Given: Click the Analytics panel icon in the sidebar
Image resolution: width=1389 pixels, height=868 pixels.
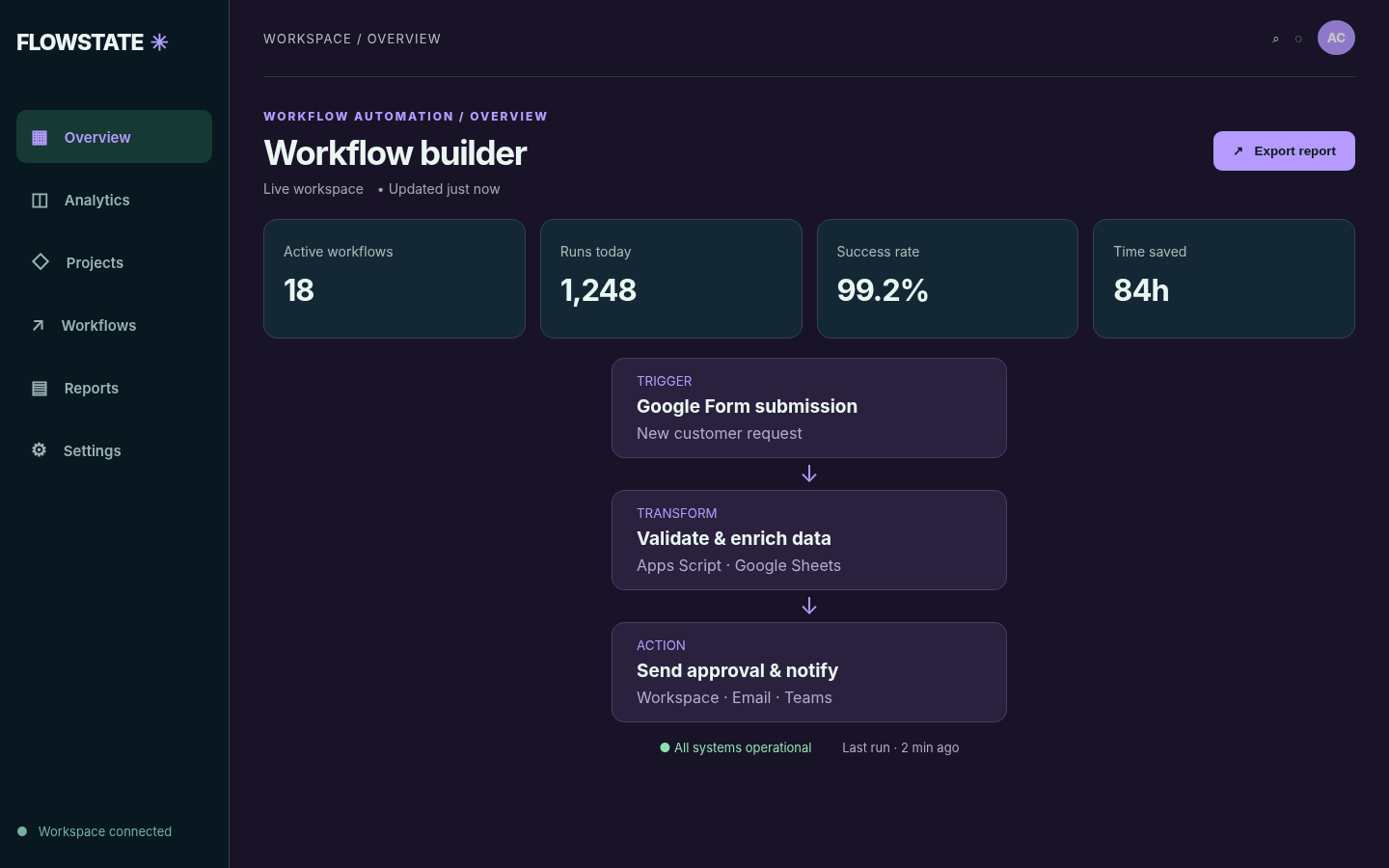Looking at the screenshot, I should tap(40, 201).
